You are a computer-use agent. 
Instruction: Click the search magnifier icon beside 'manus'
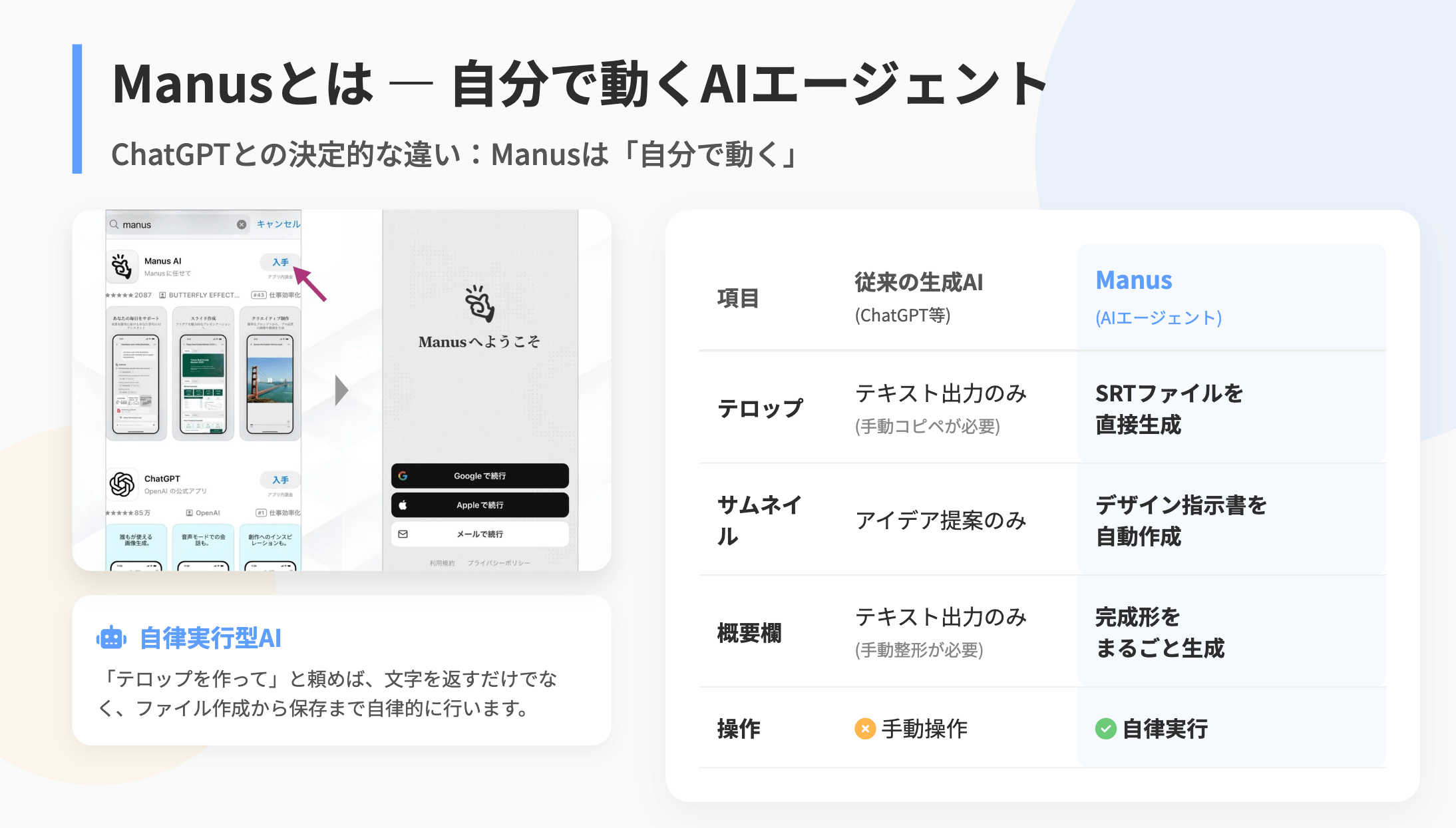114,224
